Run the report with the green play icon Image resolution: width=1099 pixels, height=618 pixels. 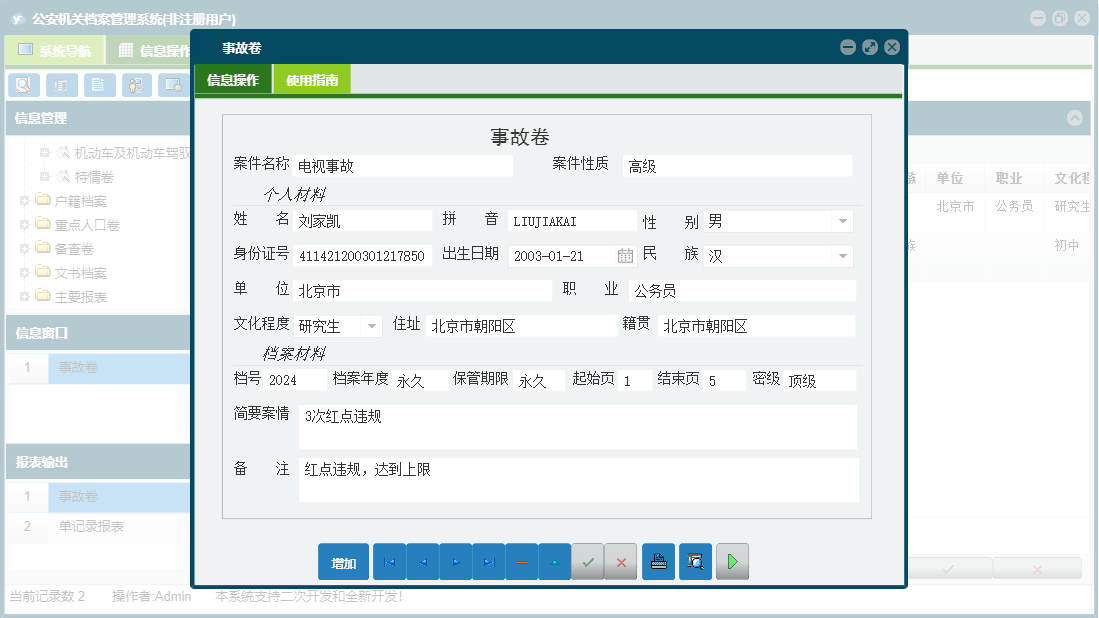click(x=732, y=561)
